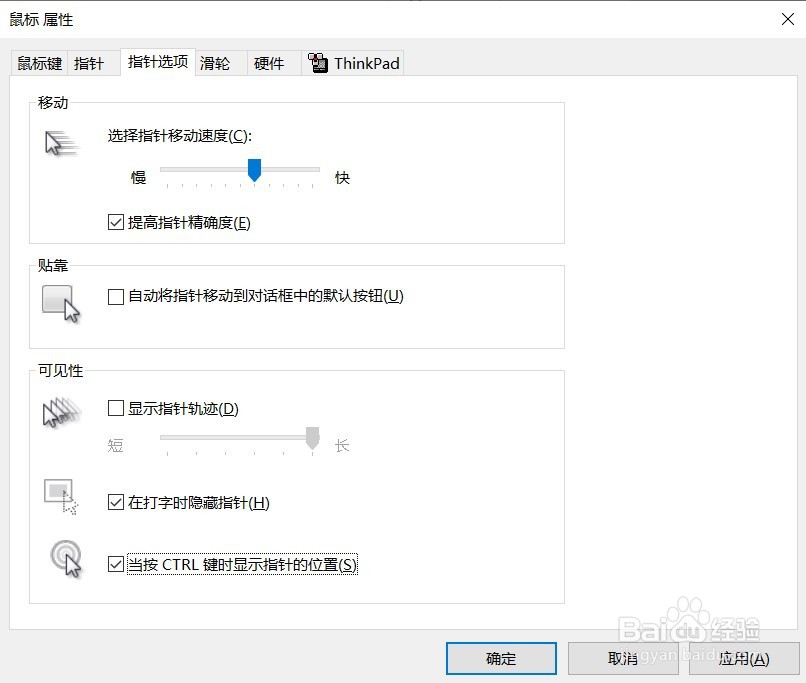Disable 在打字时隐藏指针
806x683 pixels.
tap(116, 503)
